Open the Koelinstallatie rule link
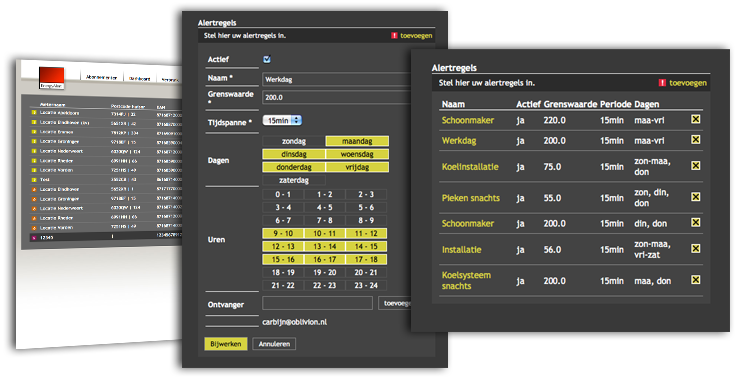This screenshot has height=379, width=736. [x=470, y=167]
